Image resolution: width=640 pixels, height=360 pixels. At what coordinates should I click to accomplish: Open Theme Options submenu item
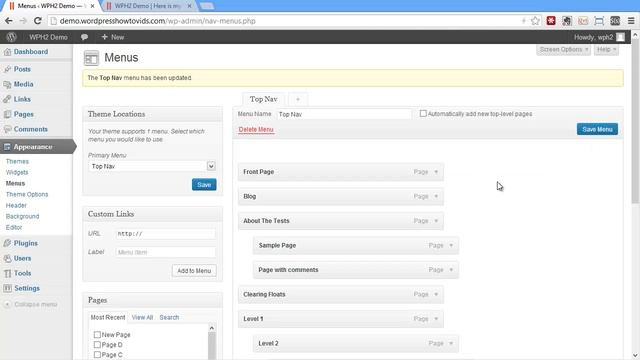coord(27,194)
